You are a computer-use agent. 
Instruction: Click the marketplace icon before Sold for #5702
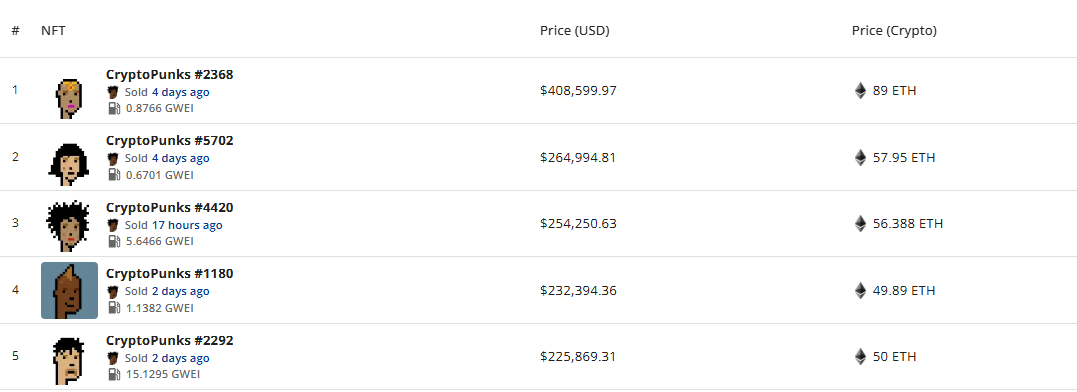pos(113,158)
